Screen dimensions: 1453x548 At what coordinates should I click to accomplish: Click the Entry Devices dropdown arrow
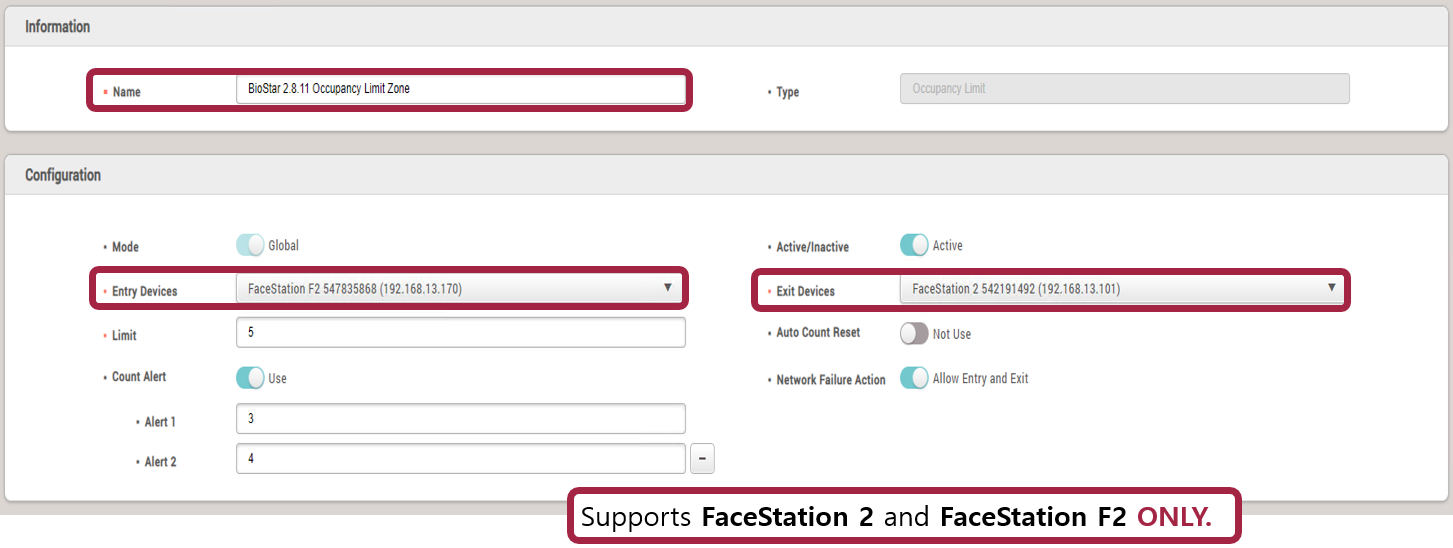click(667, 288)
